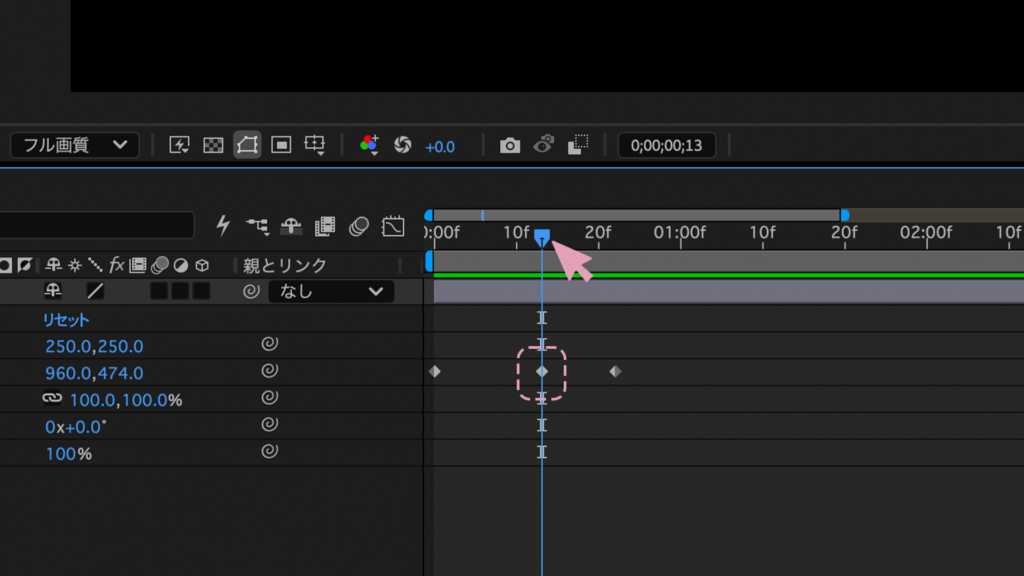1024x576 pixels.
Task: Click the fx effects column icon
Action: [116, 264]
